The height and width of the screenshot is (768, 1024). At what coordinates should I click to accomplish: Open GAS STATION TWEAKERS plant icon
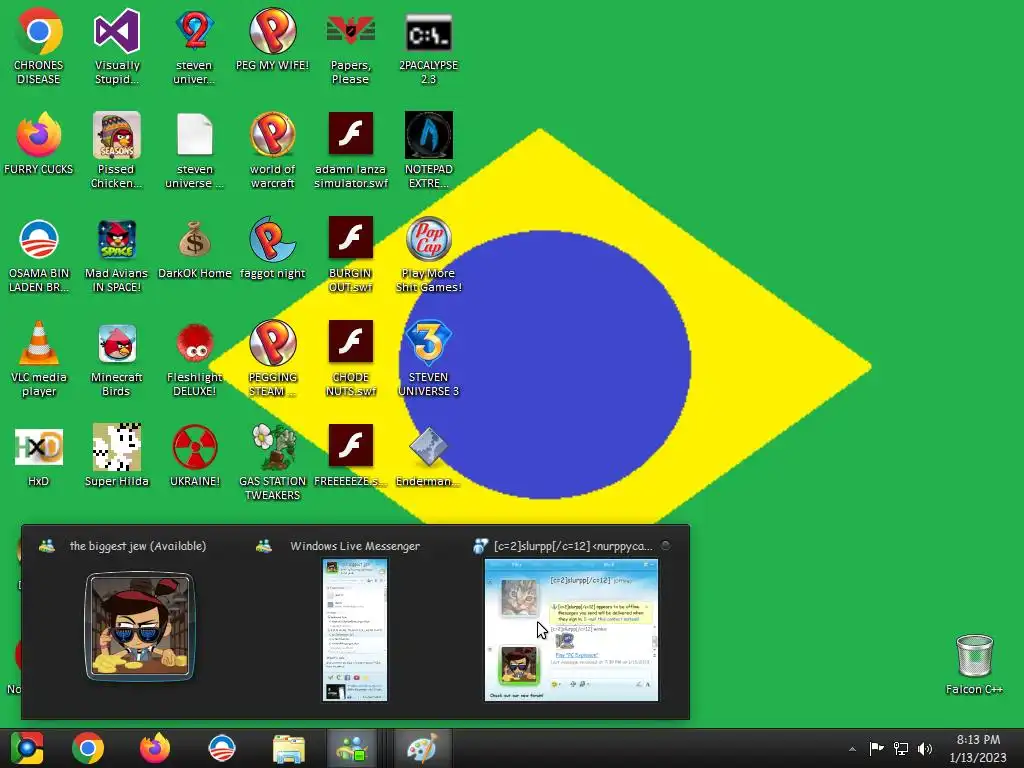pyautogui.click(x=272, y=462)
